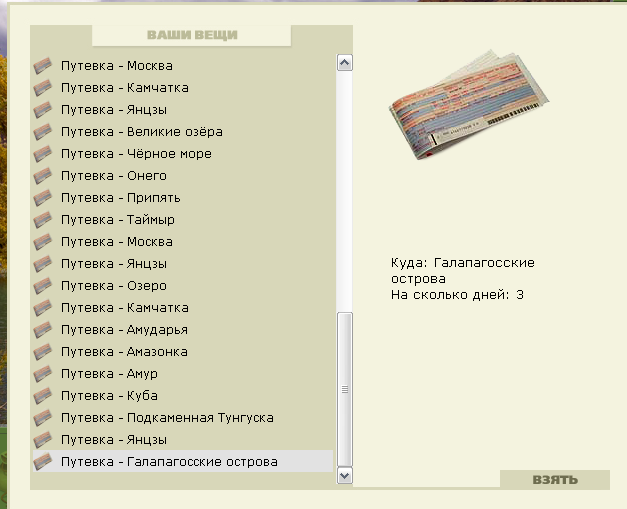Click ticket icon beside Путевка - Подкаменная Тунгуска
The image size is (627, 509).
click(42, 417)
